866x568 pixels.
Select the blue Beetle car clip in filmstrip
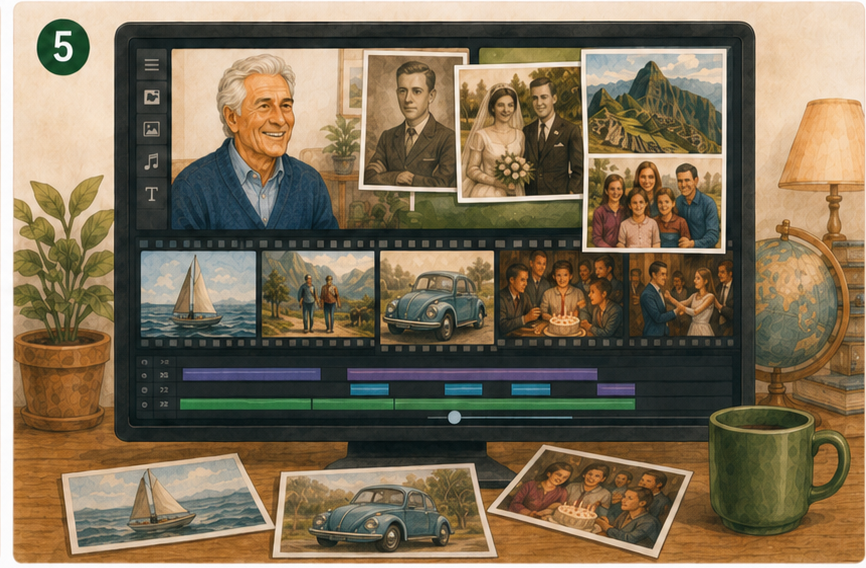[437, 297]
